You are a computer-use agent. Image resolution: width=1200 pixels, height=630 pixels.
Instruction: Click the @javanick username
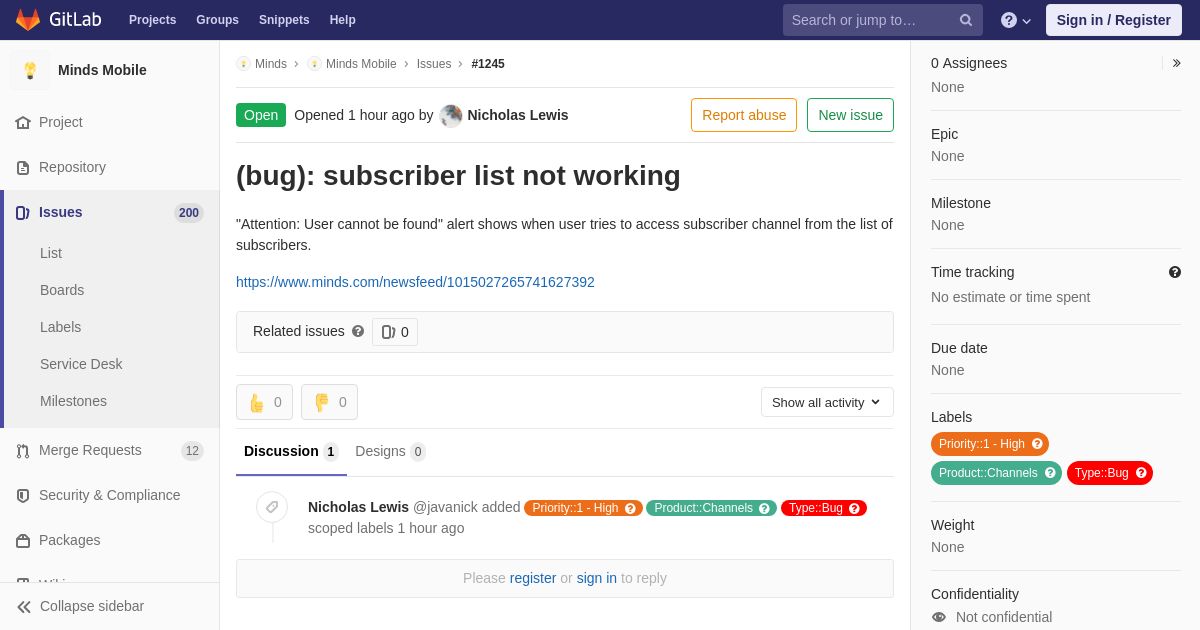tap(445, 507)
